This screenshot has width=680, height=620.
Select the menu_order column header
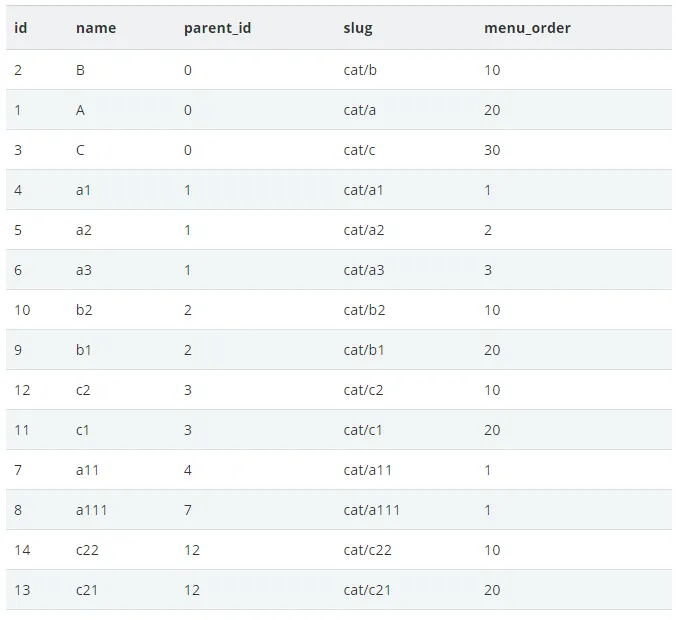point(527,28)
